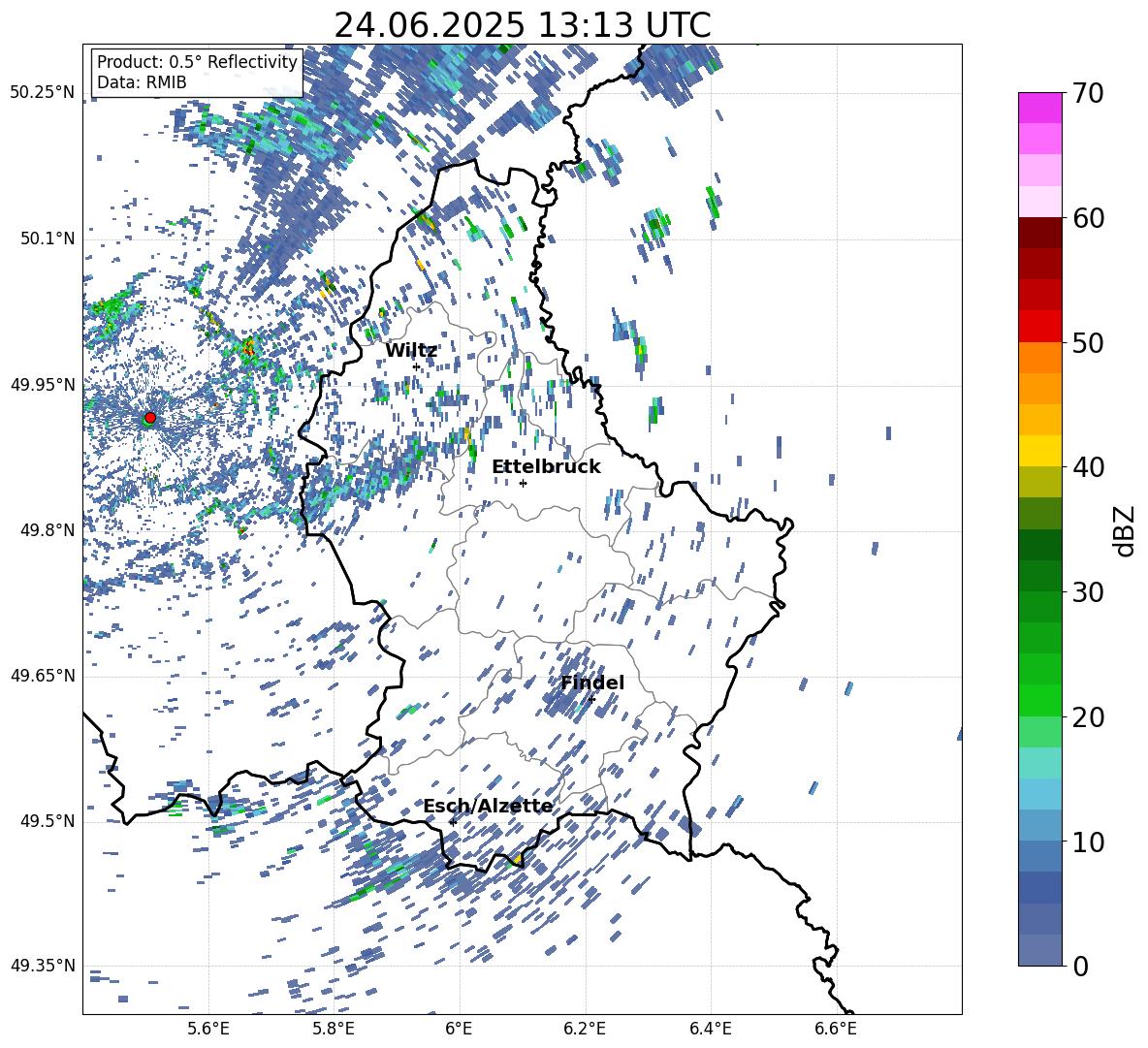Click the 49.8°N latitude label
The width and height of the screenshot is (1148, 1048).
pos(47,530)
